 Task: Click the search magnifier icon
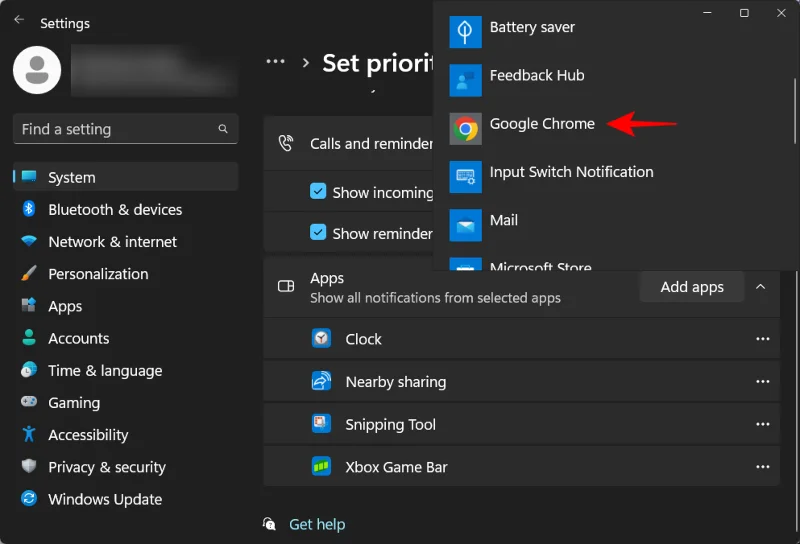tap(223, 129)
